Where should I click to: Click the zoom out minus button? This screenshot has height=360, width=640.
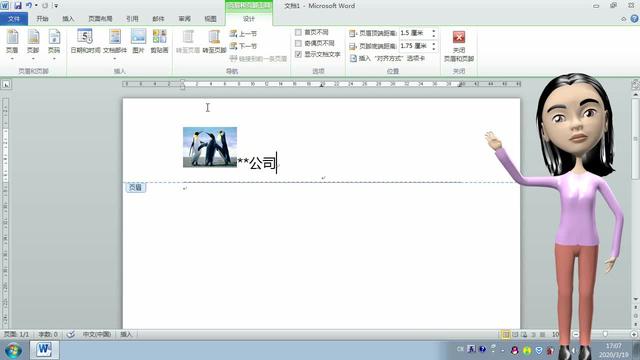pos(576,334)
